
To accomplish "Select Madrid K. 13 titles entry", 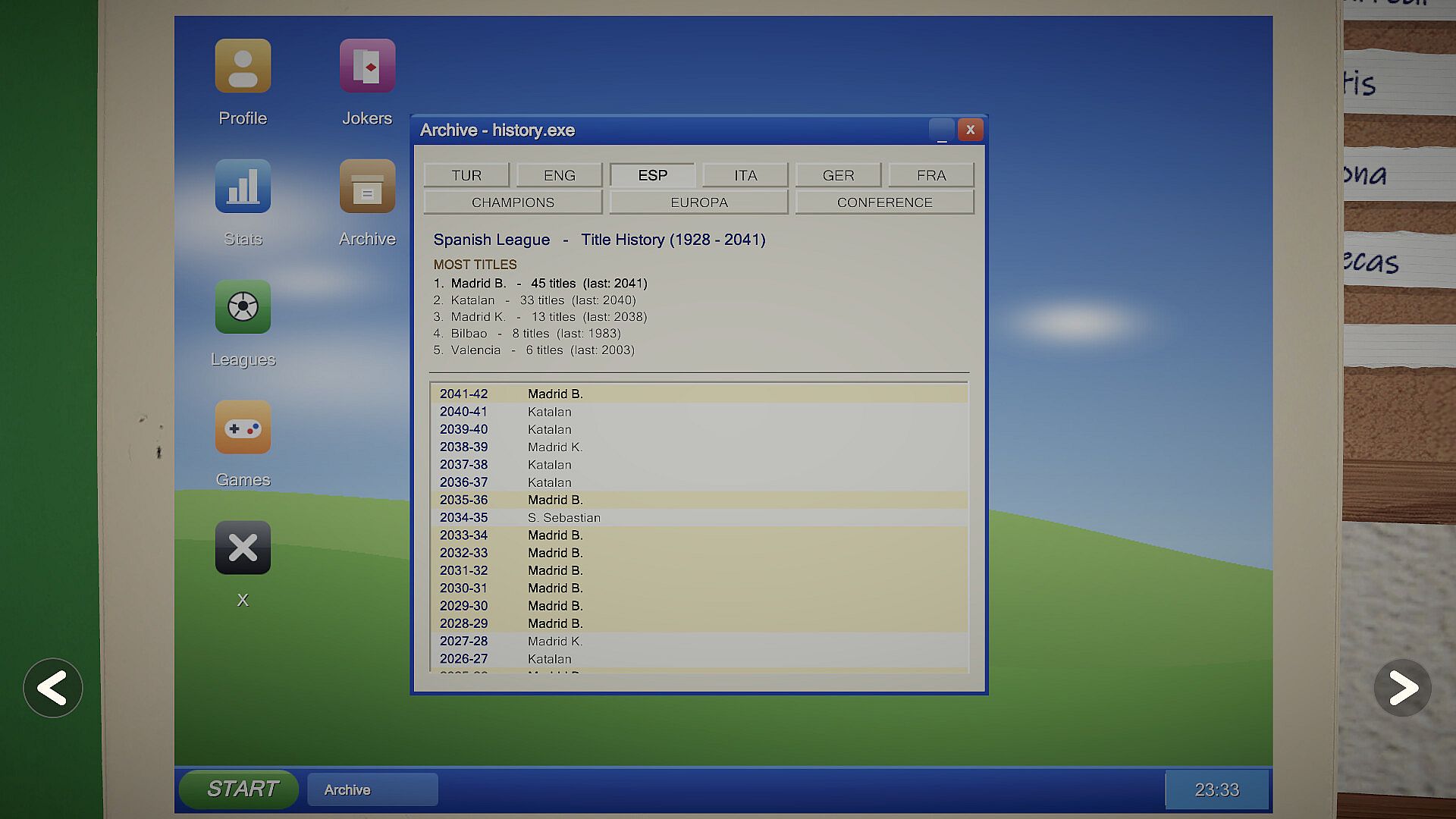I will point(540,317).
